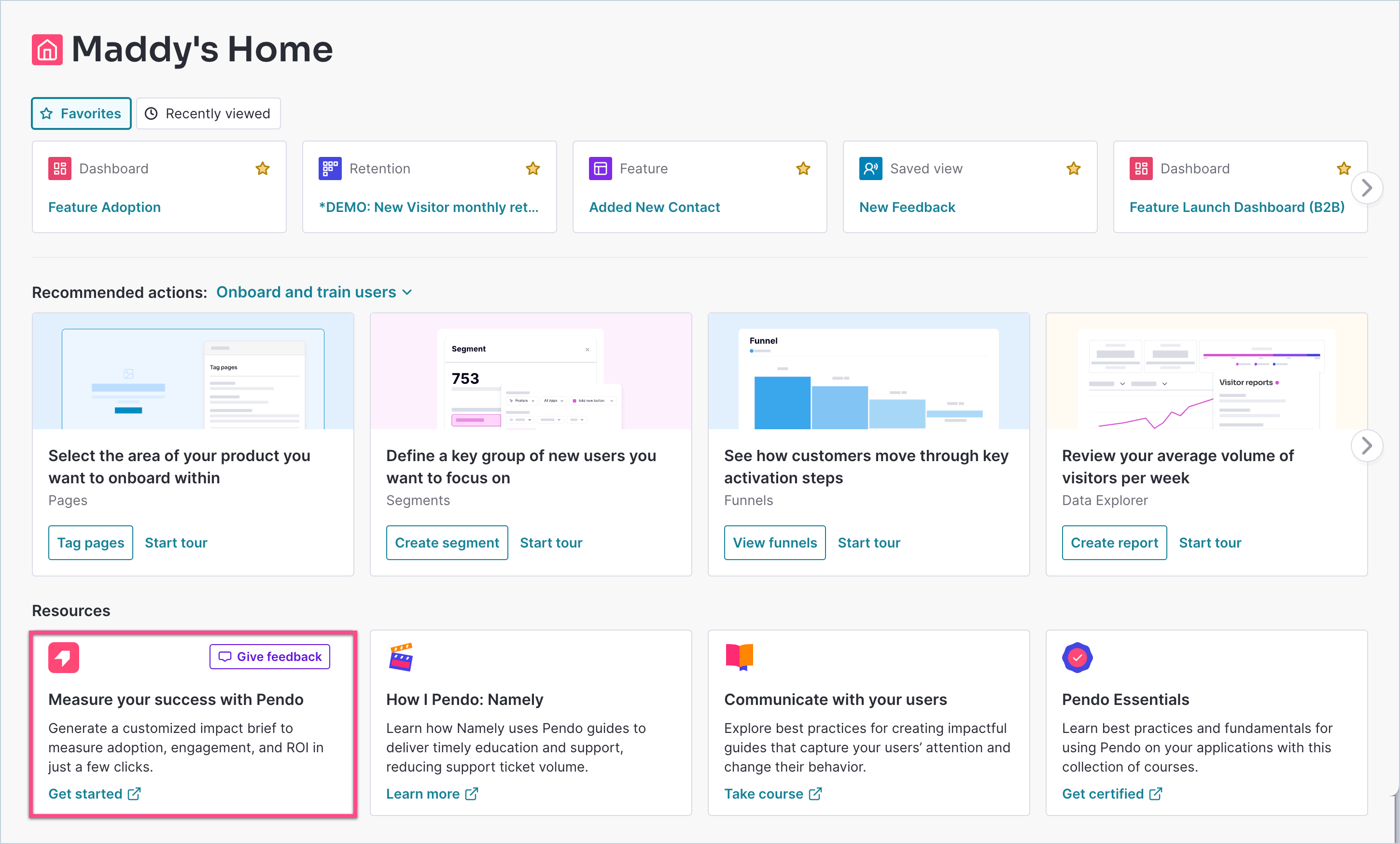Advance favorites carousel with right chevron
The height and width of the screenshot is (844, 1400).
[1367, 187]
